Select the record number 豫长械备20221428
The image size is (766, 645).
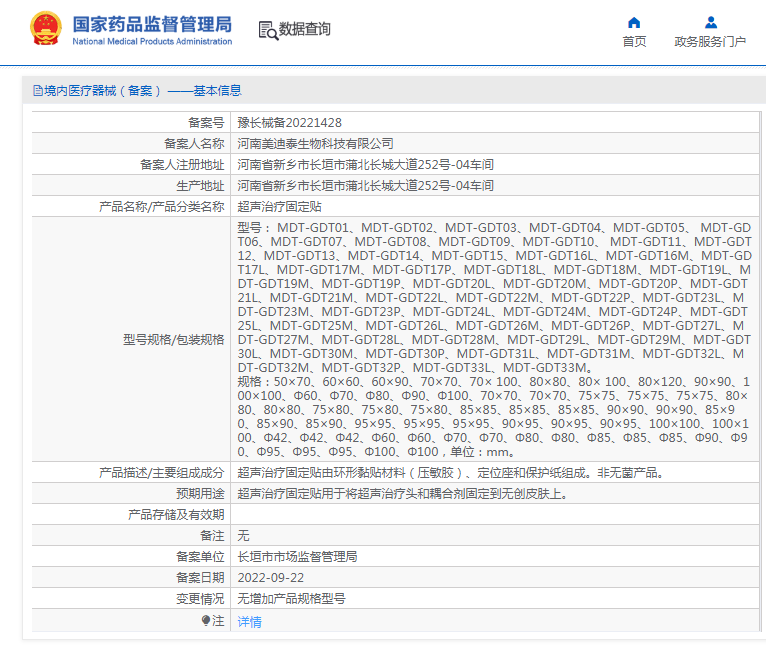pos(290,123)
